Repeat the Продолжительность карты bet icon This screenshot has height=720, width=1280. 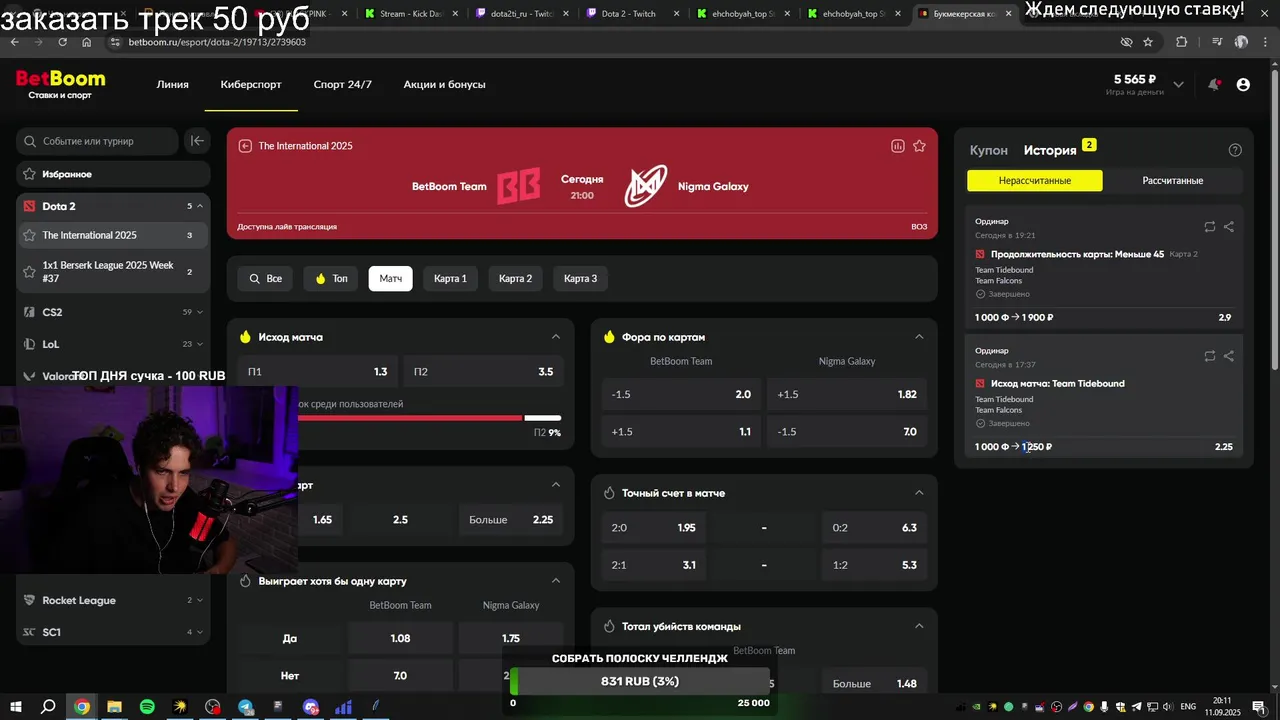(1210, 227)
